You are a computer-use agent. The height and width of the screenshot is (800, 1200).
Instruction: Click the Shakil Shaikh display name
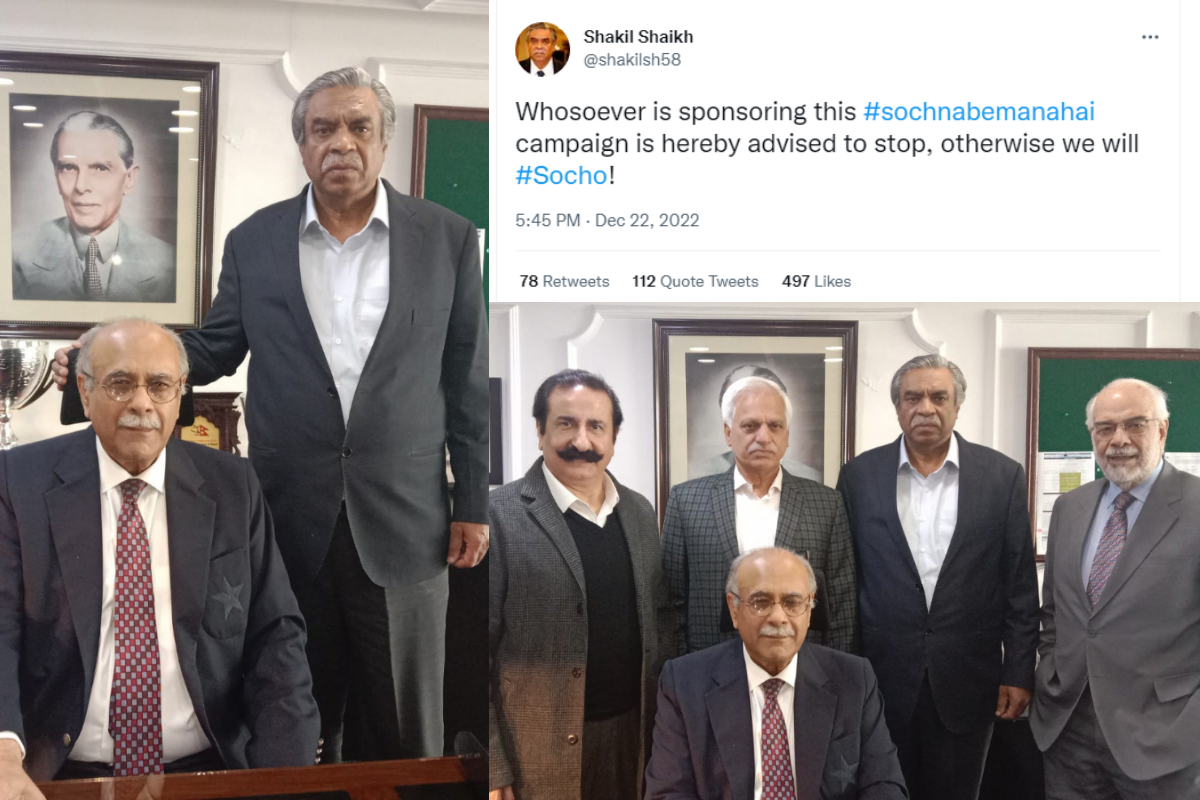point(638,37)
